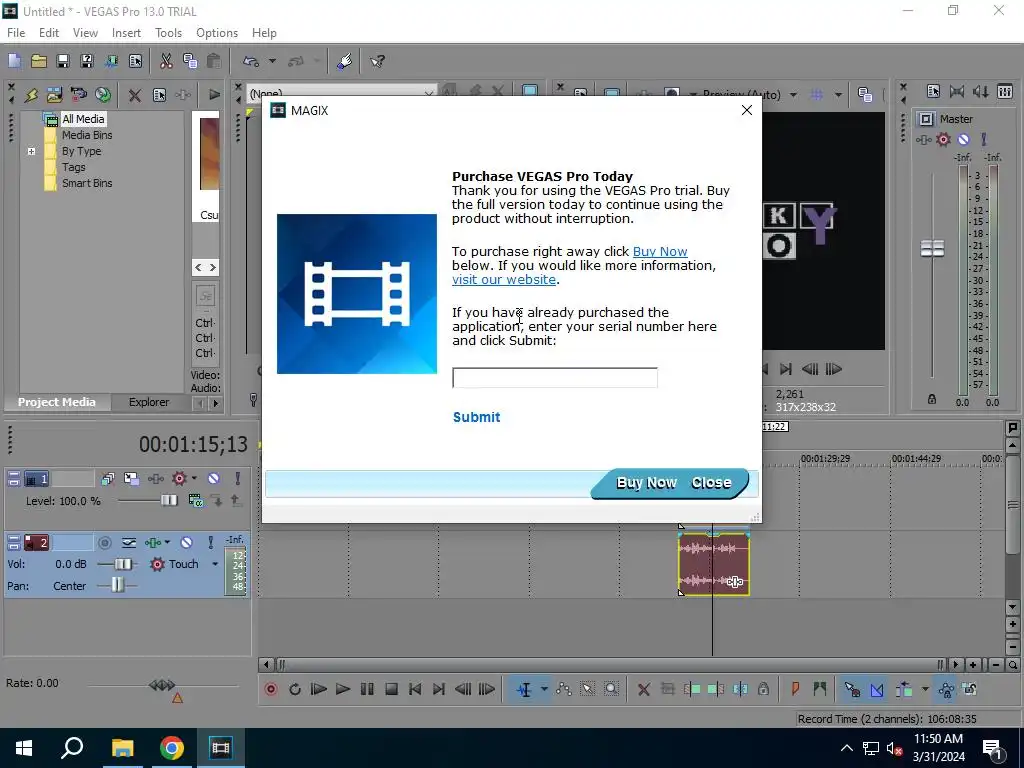
Task: Click the video track 1 Level slider
Action: click(168, 501)
